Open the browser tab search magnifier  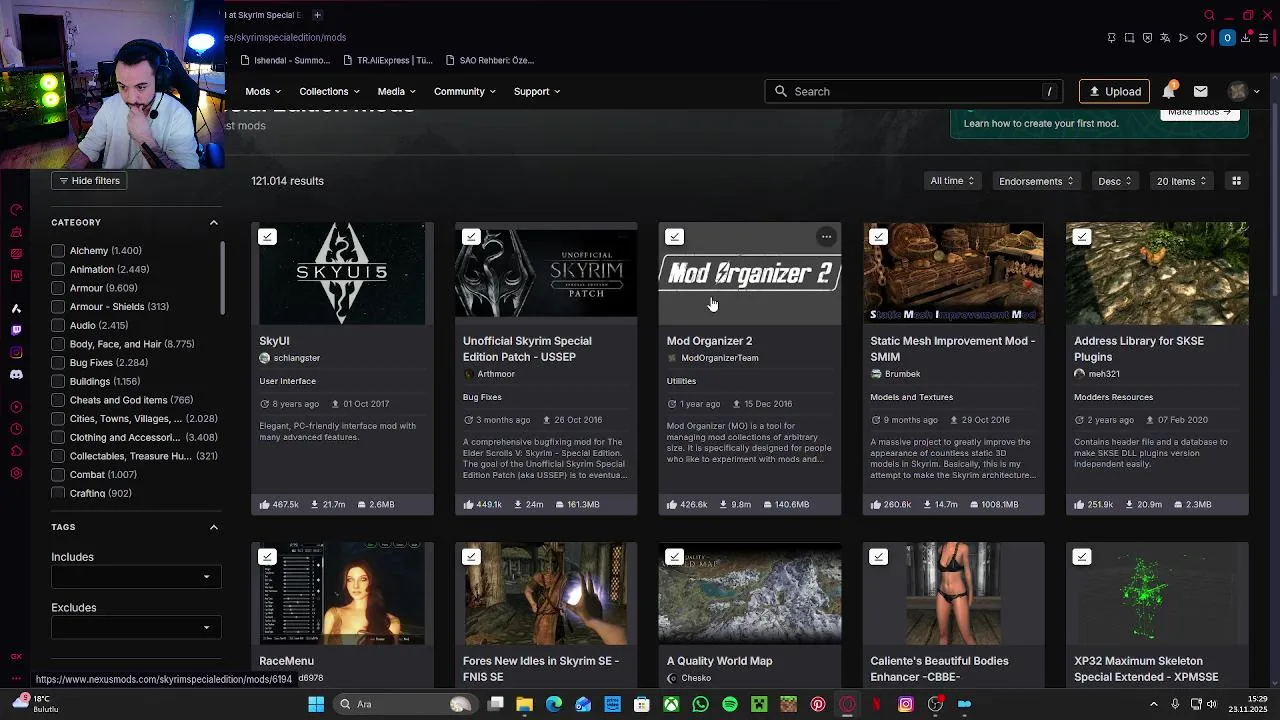point(1209,15)
